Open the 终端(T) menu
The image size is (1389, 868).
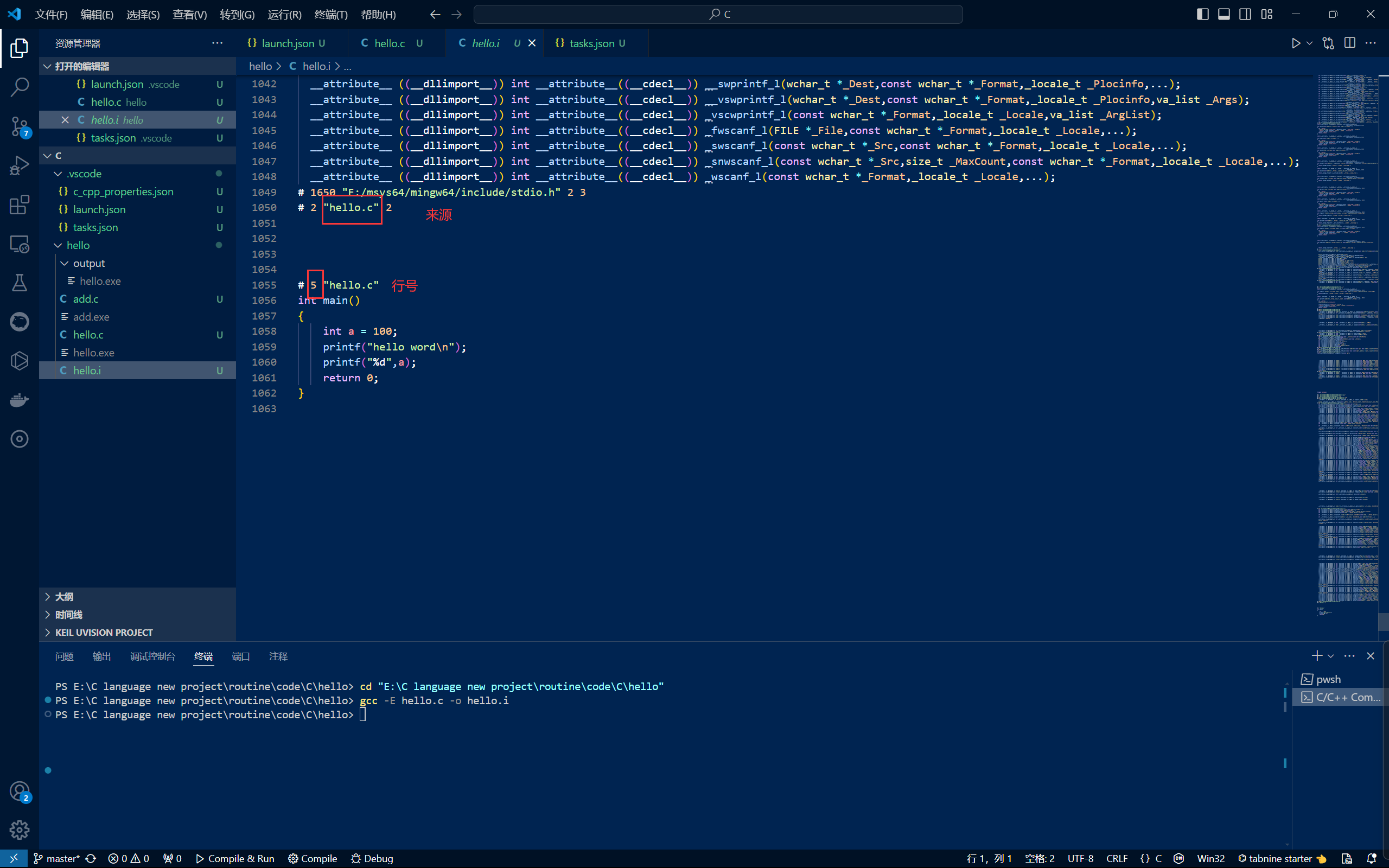(x=331, y=14)
